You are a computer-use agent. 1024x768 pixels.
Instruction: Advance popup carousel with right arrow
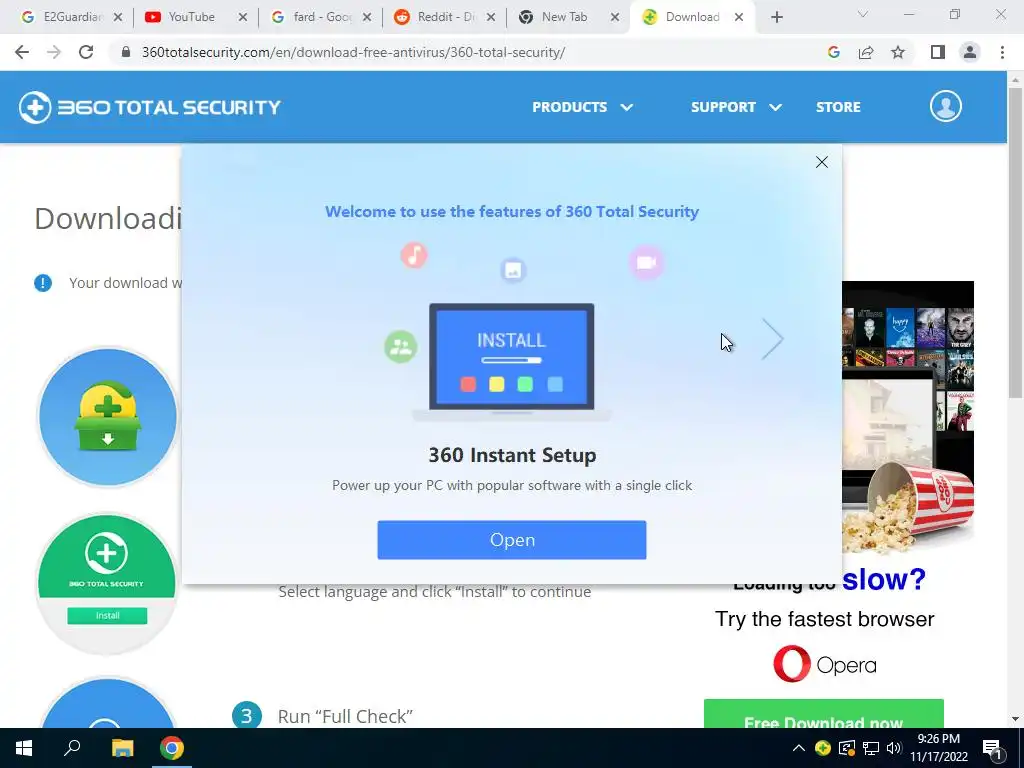point(773,339)
